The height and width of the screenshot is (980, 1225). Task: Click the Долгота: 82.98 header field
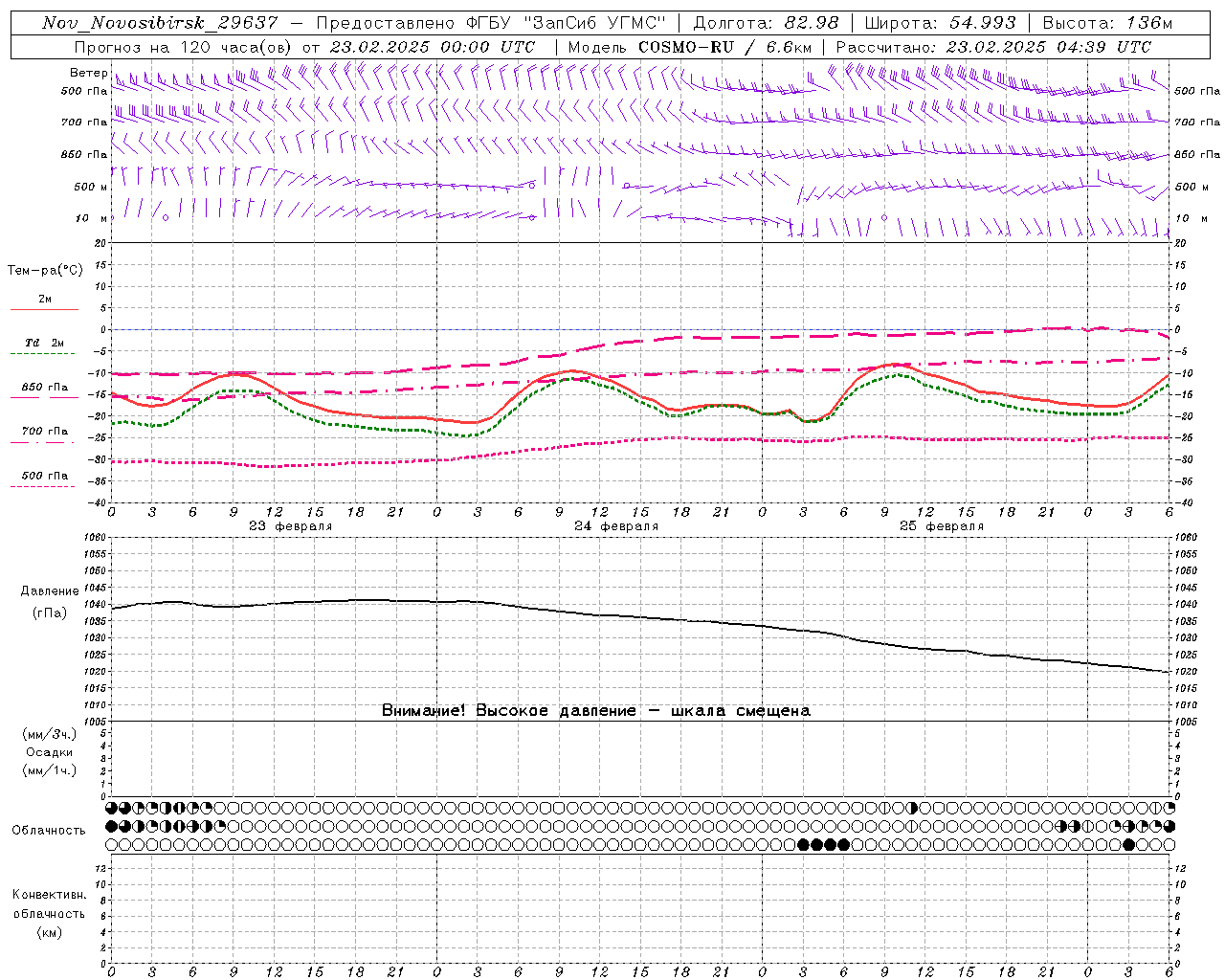[x=766, y=23]
